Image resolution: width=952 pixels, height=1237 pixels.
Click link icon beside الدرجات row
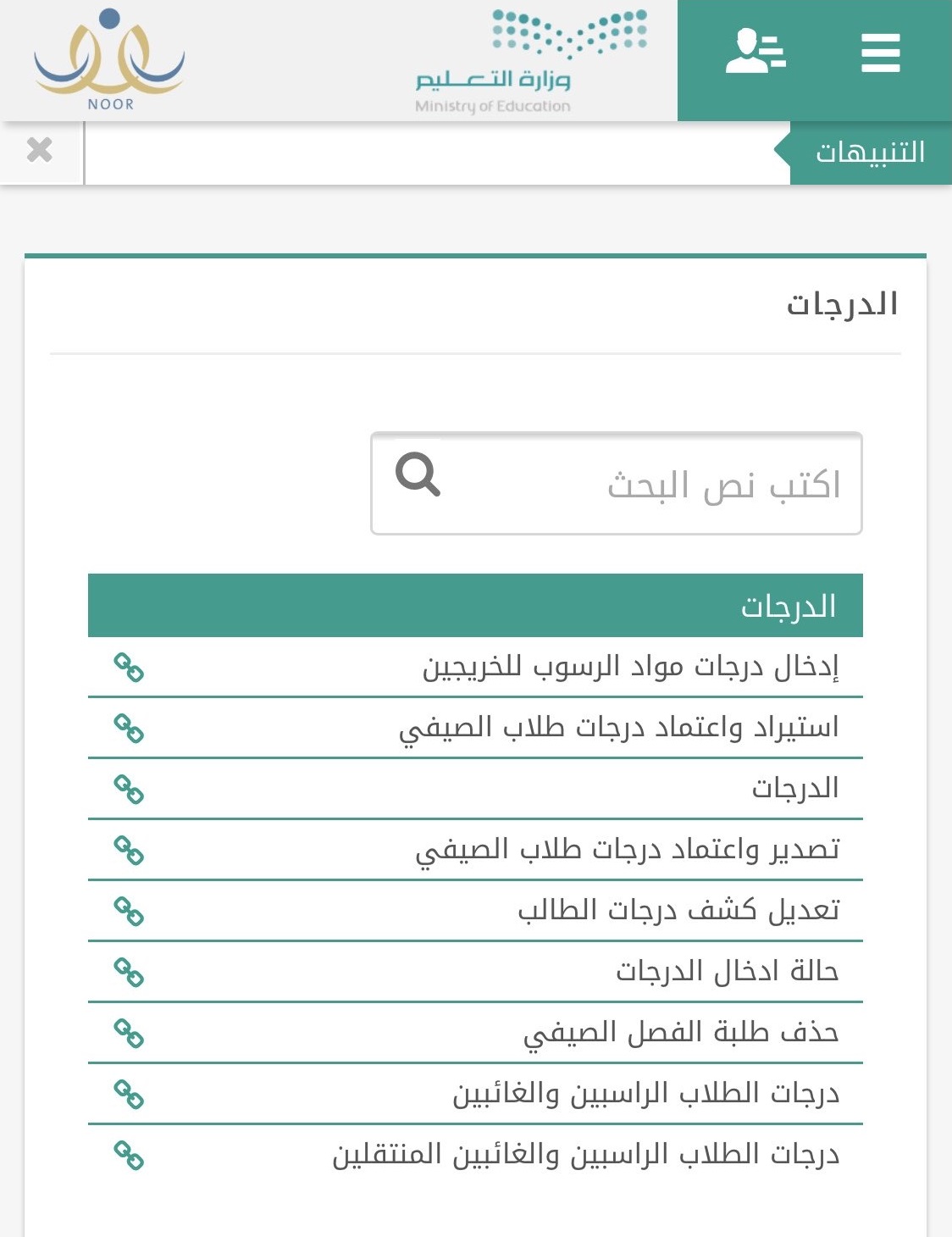pos(129,790)
